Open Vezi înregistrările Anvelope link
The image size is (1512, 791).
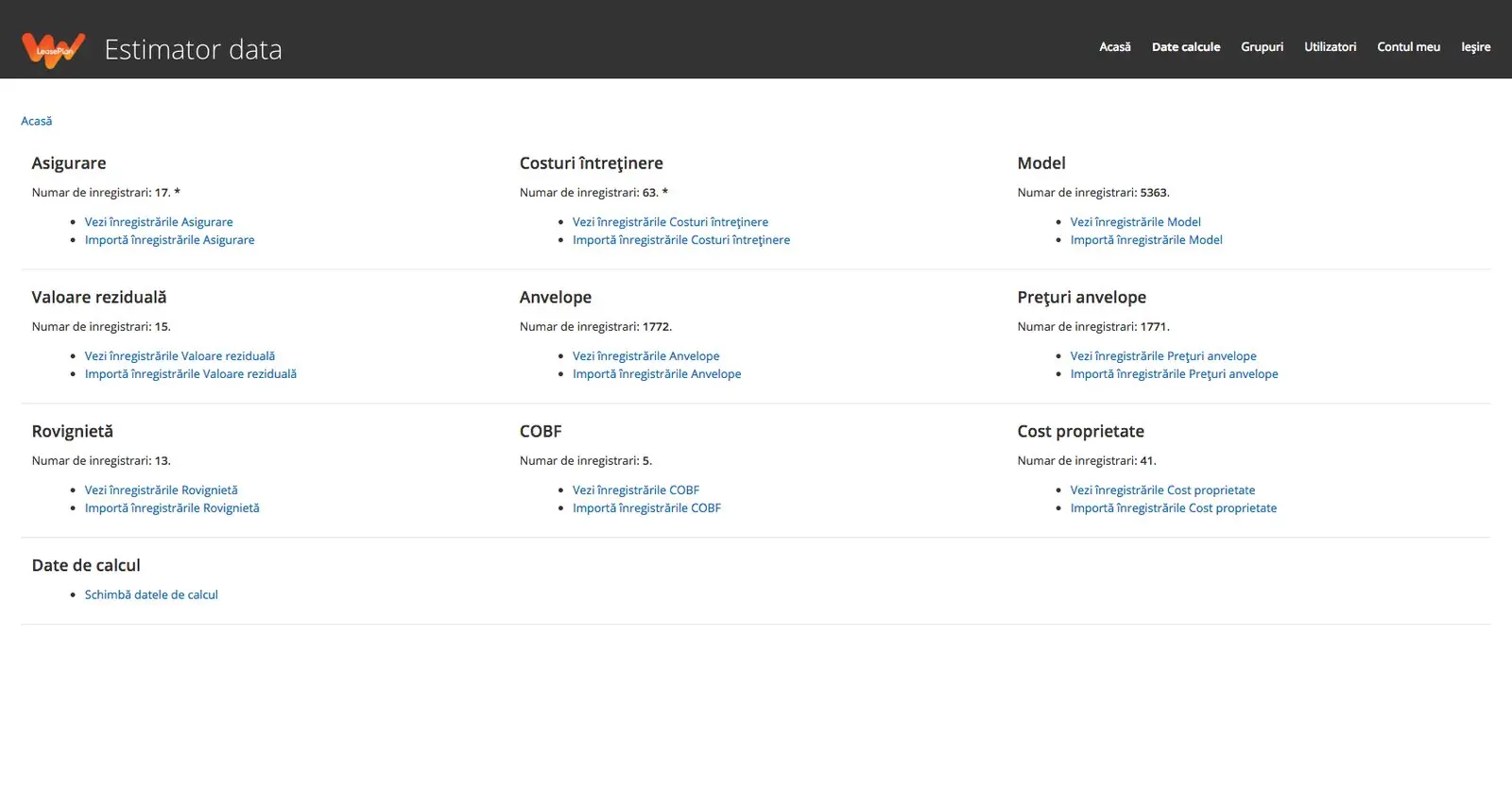point(645,356)
